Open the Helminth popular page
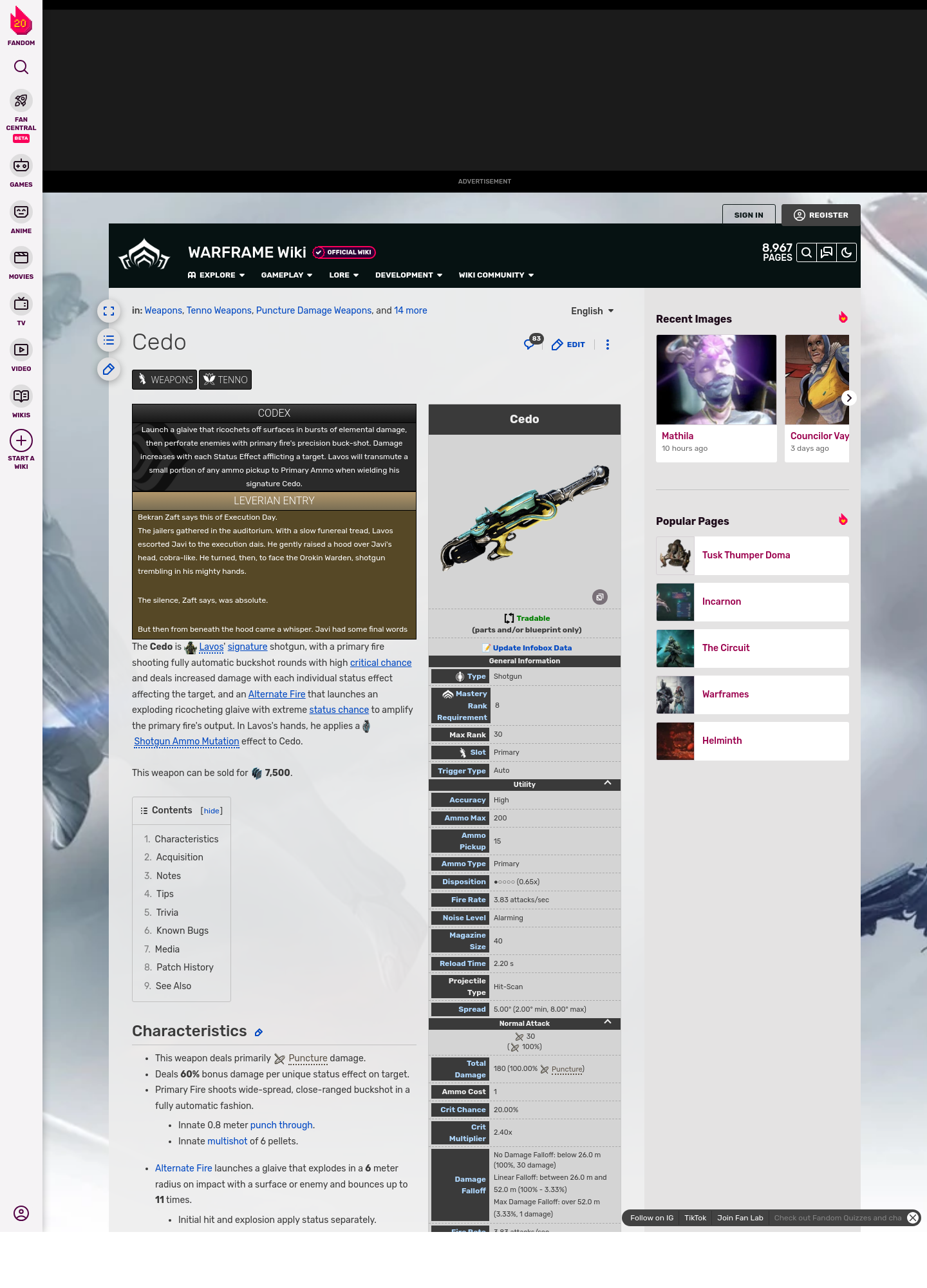Screen dimensions: 927x1288 tap(753, 741)
